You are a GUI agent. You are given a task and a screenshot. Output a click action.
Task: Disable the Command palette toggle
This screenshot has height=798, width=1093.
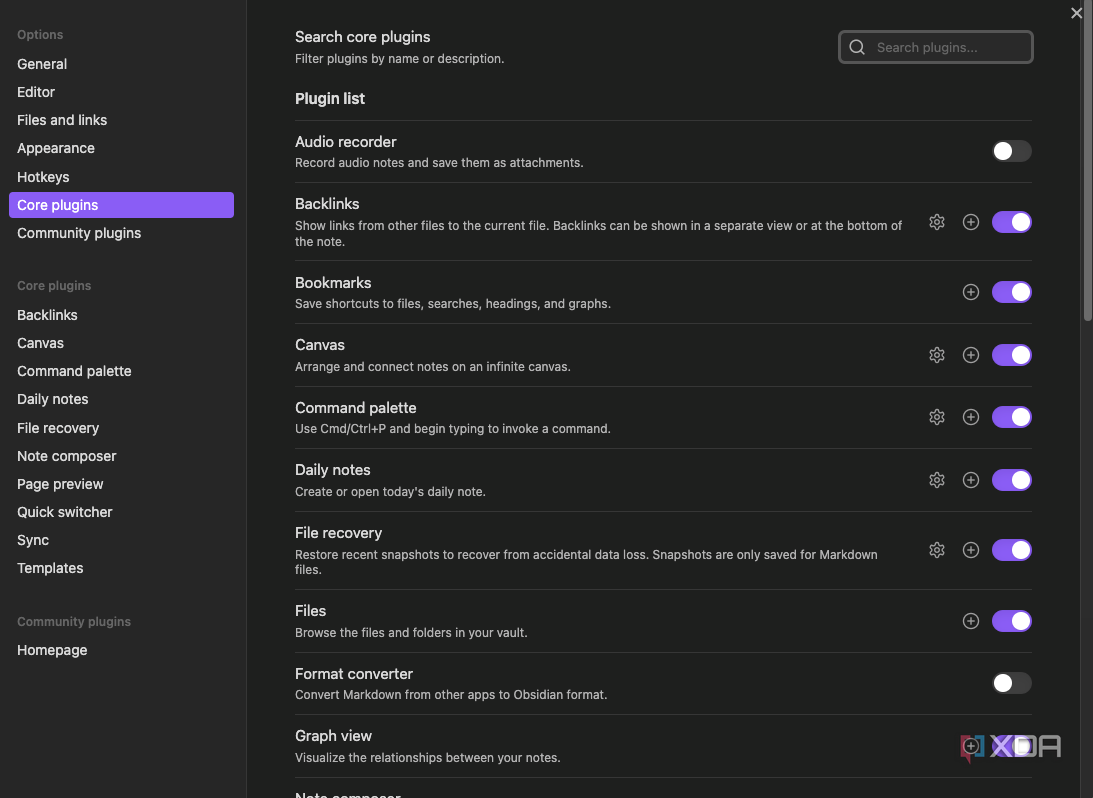(x=1011, y=417)
